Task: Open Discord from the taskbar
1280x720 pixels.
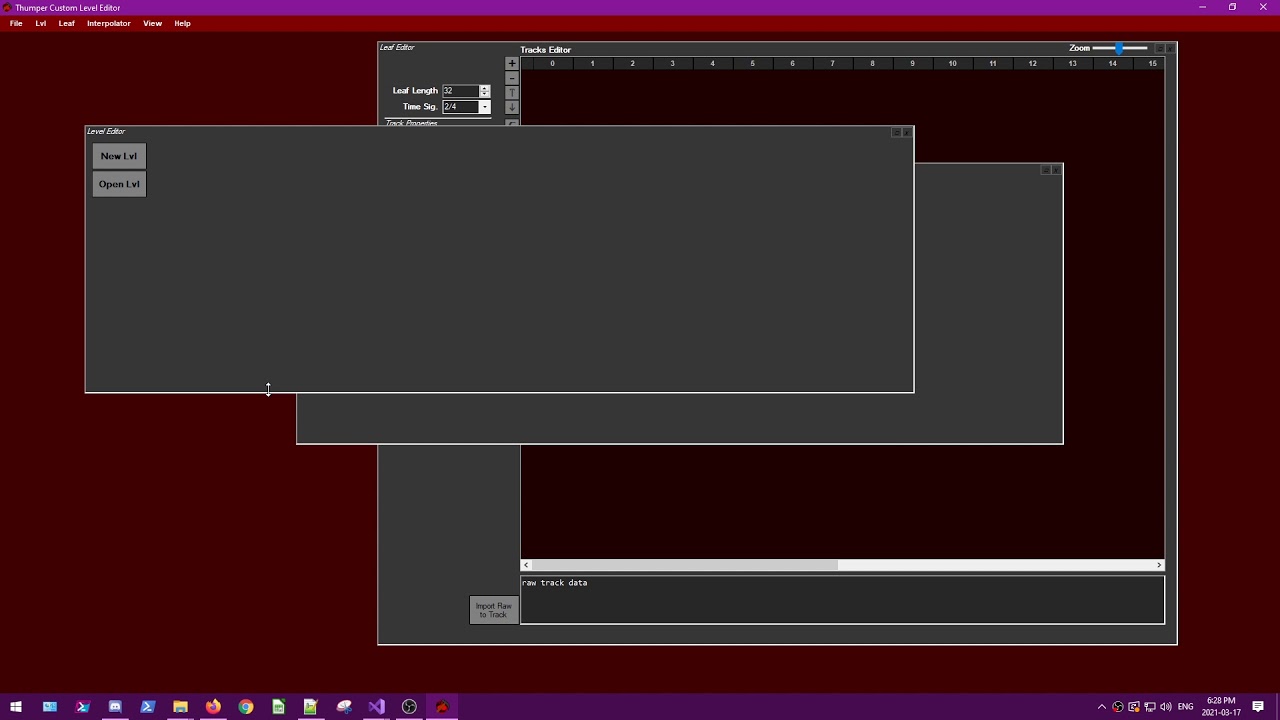Action: (x=115, y=707)
